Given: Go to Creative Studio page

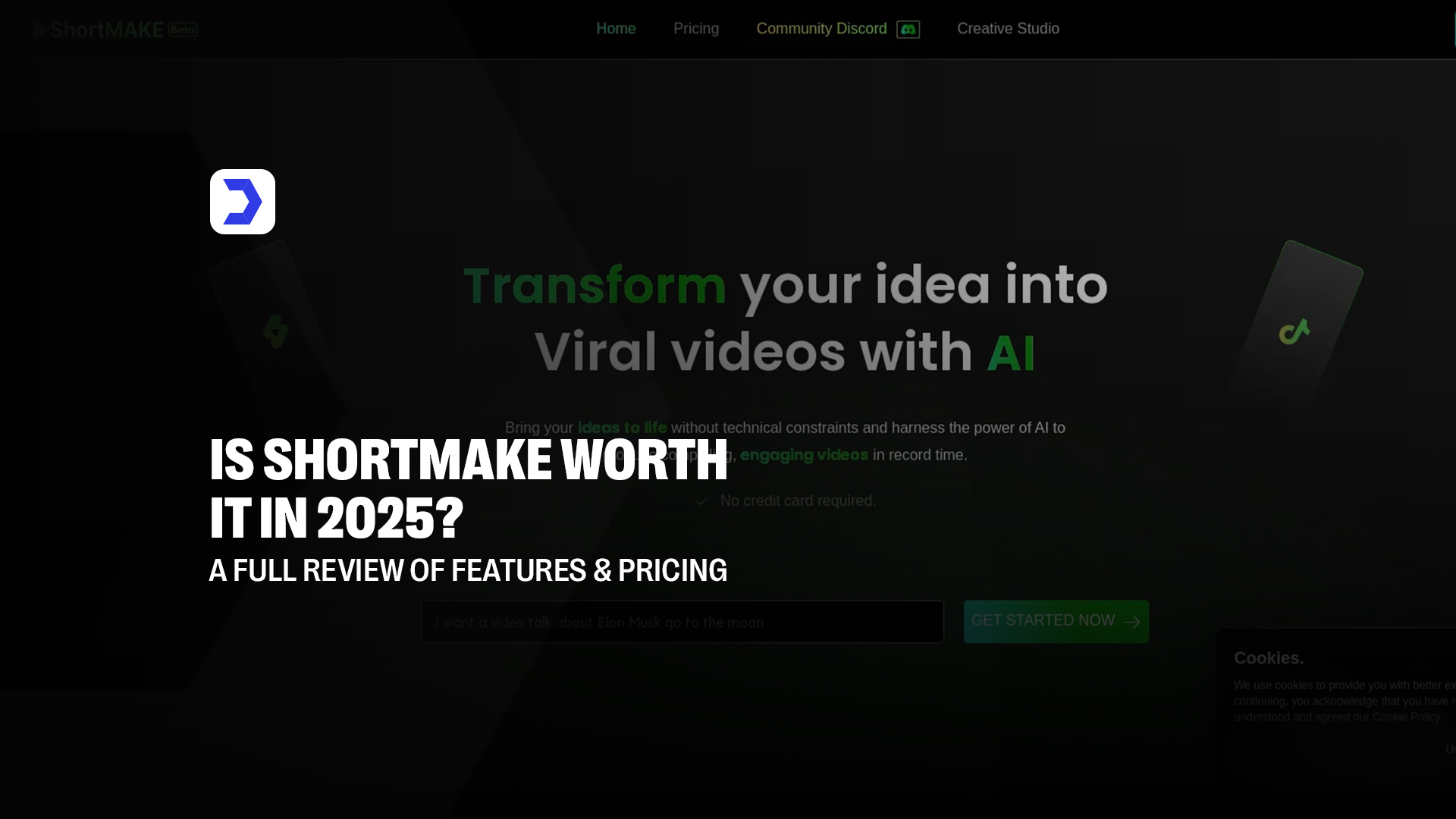Looking at the screenshot, I should [1008, 29].
